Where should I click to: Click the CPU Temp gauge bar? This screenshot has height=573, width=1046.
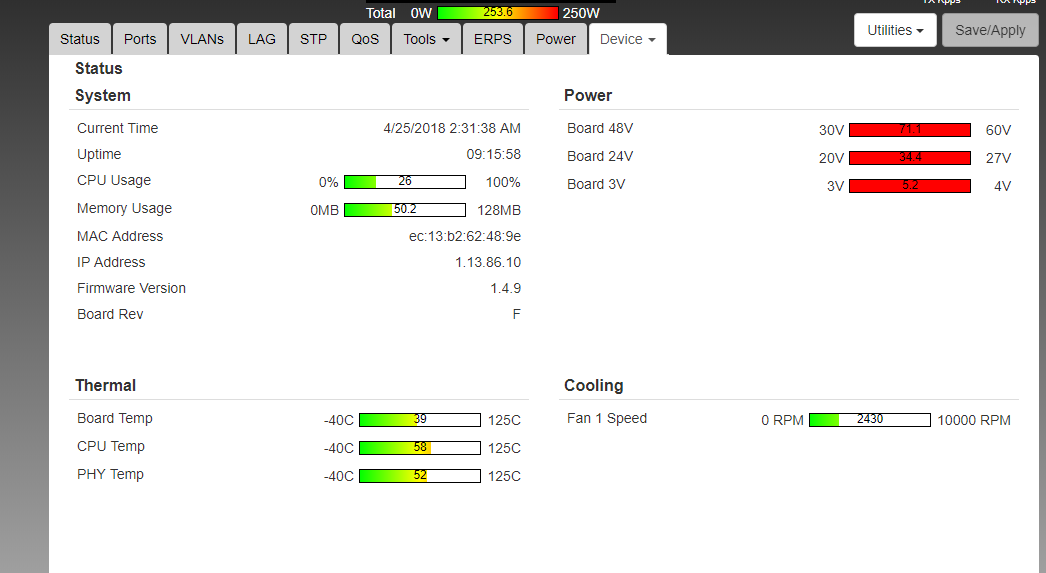pyautogui.click(x=420, y=448)
